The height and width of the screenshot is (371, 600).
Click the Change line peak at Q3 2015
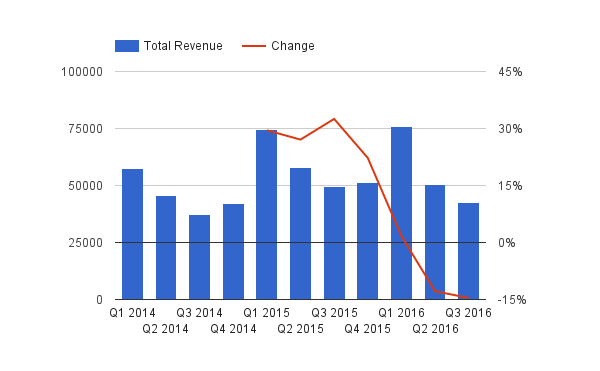click(334, 119)
